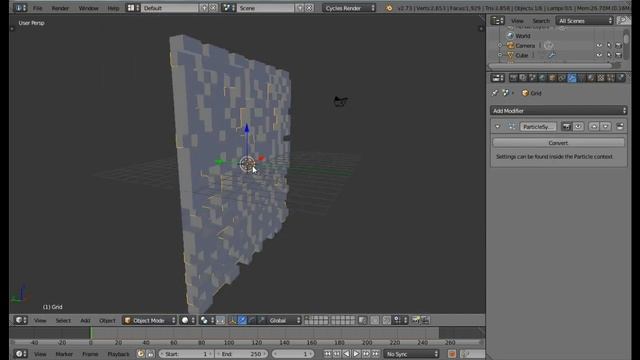Toggle ParticleSystem modifier render visibility
Screen dimensions: 640x360
pyautogui.click(x=566, y=127)
